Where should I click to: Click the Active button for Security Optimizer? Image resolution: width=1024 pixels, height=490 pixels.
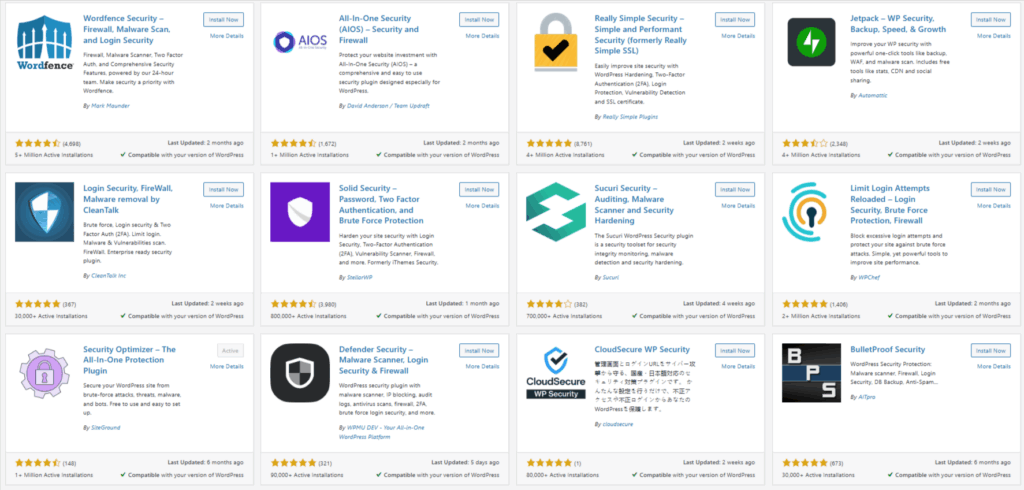[x=231, y=351]
